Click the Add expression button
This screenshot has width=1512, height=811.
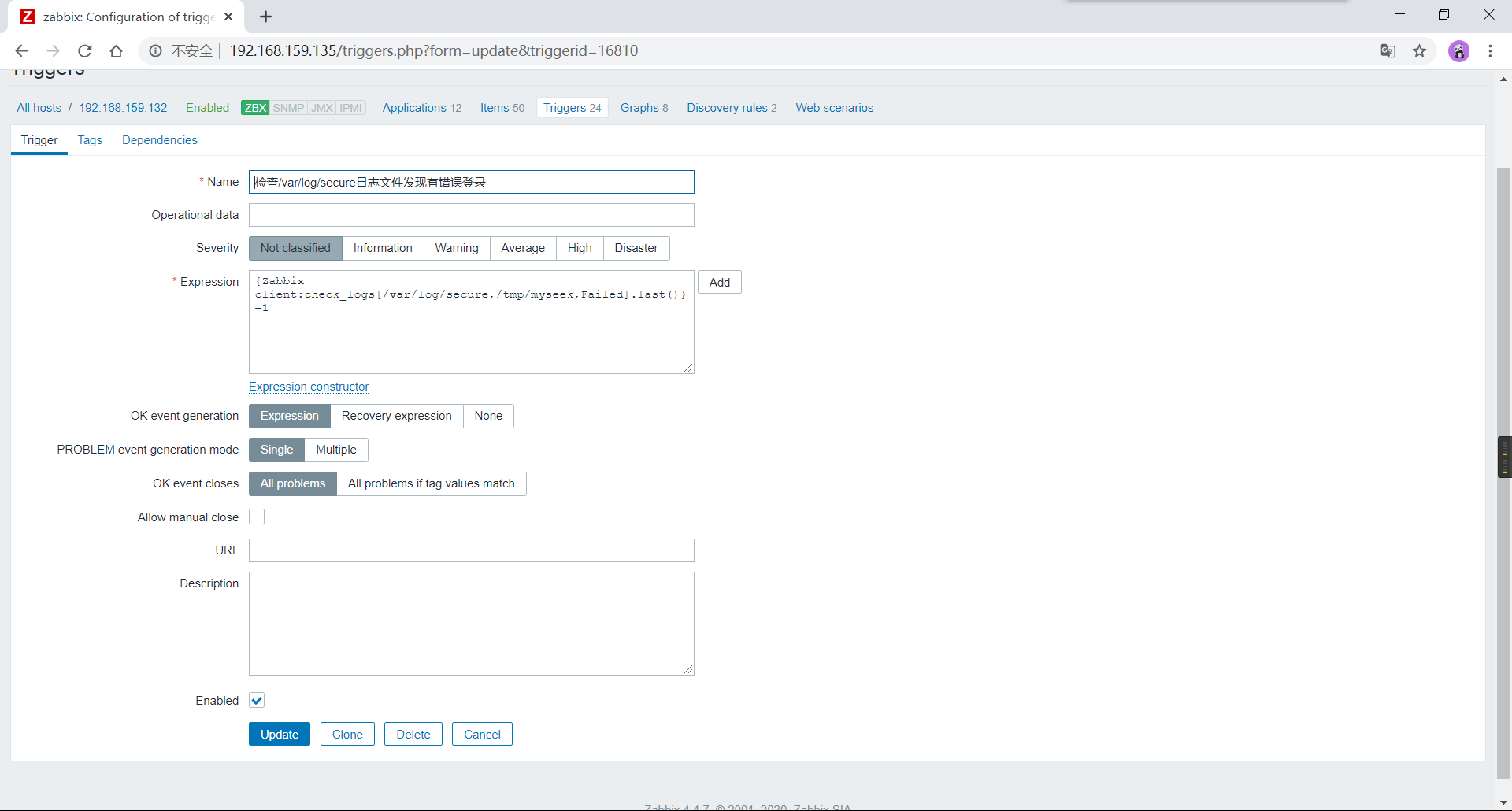pos(720,283)
